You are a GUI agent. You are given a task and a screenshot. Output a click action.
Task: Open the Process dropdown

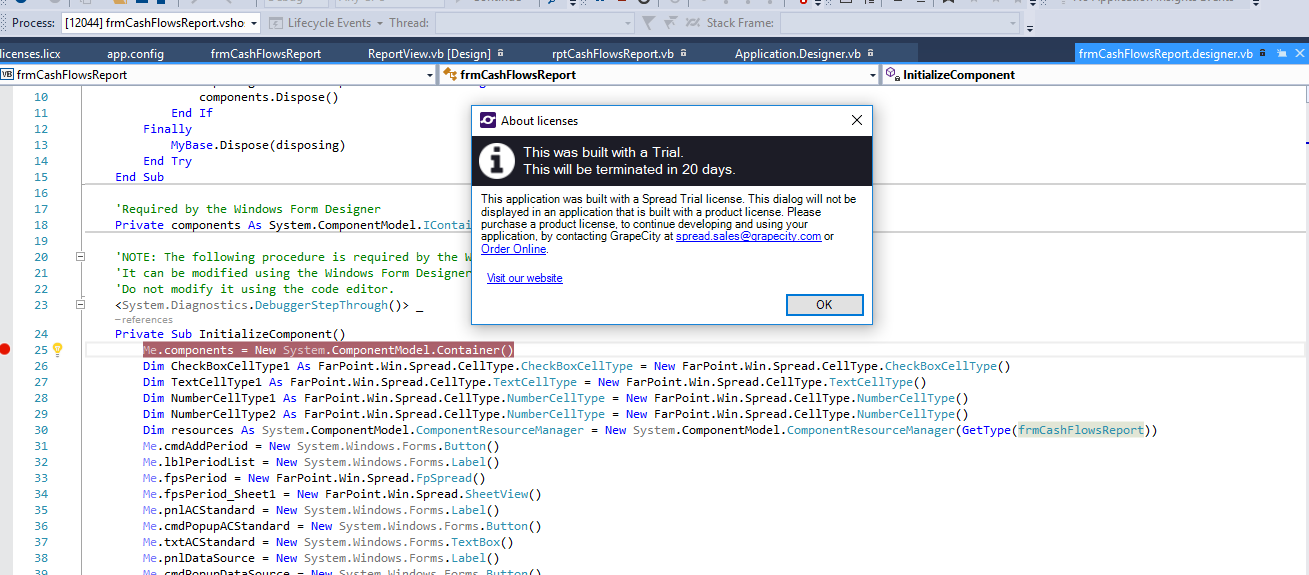[252, 22]
